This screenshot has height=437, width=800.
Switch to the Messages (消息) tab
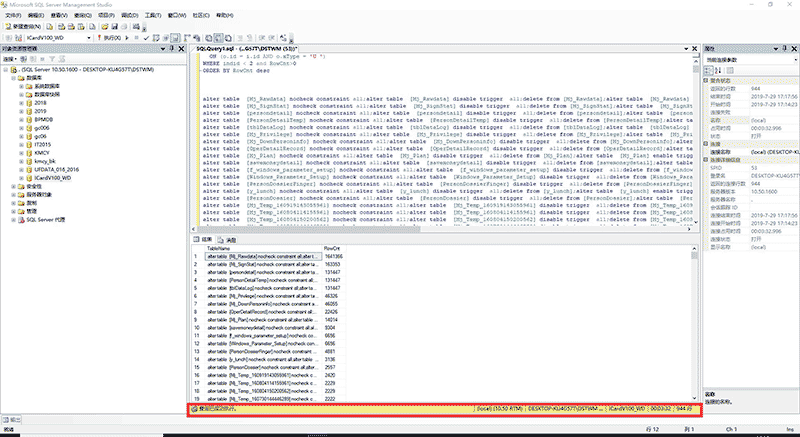(x=227, y=239)
